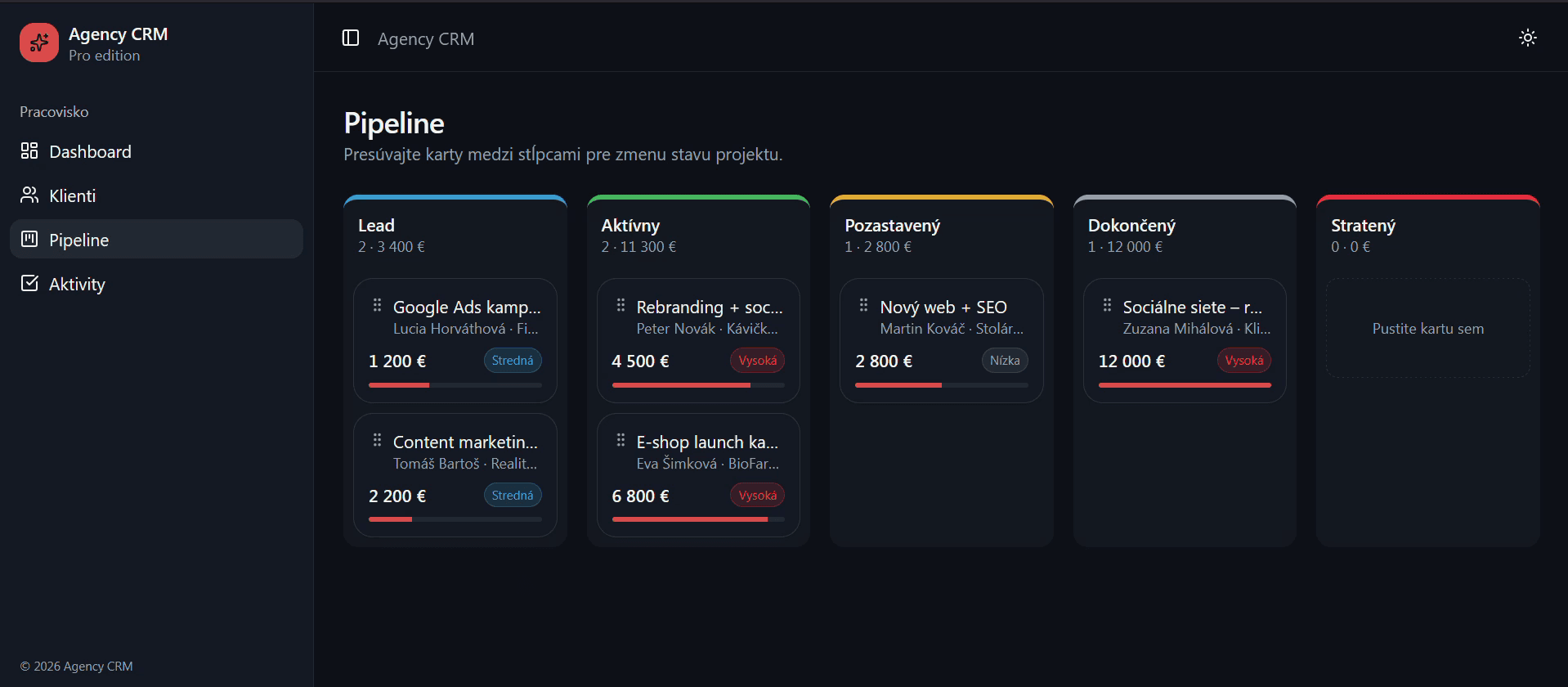Click the Klienti people icon in sidebar

(x=29, y=195)
